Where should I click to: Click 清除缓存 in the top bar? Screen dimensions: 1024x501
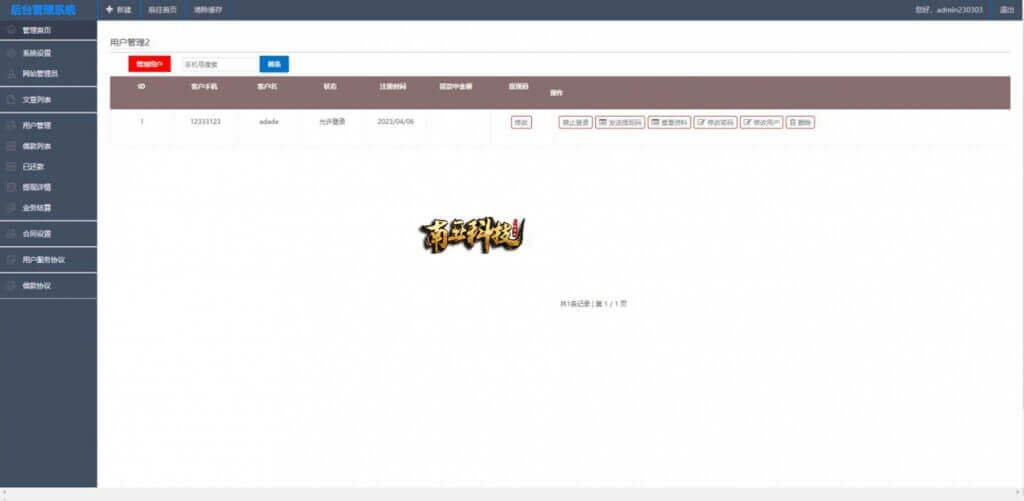pos(208,9)
